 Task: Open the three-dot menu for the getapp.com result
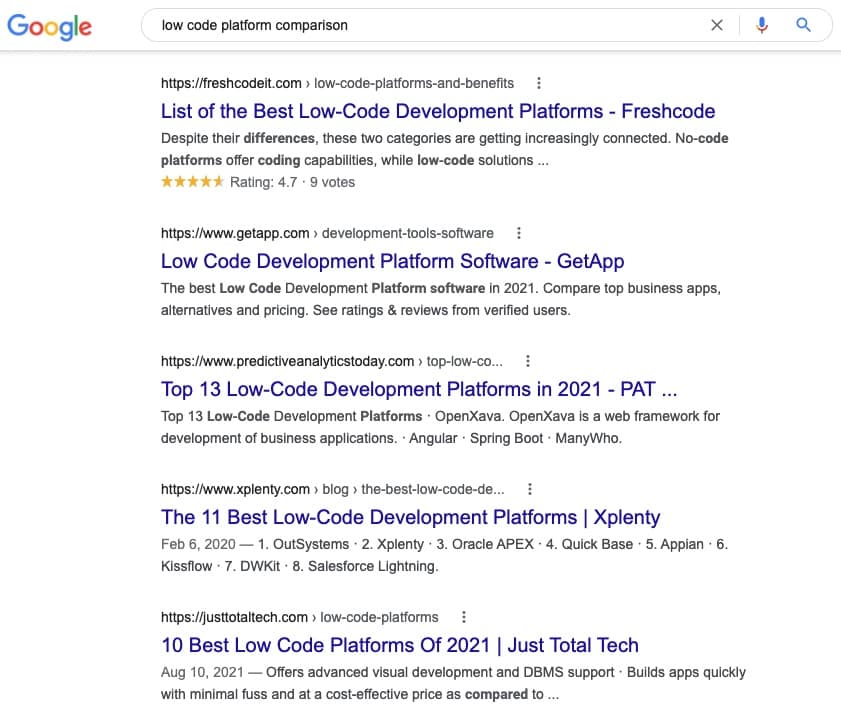click(x=518, y=233)
